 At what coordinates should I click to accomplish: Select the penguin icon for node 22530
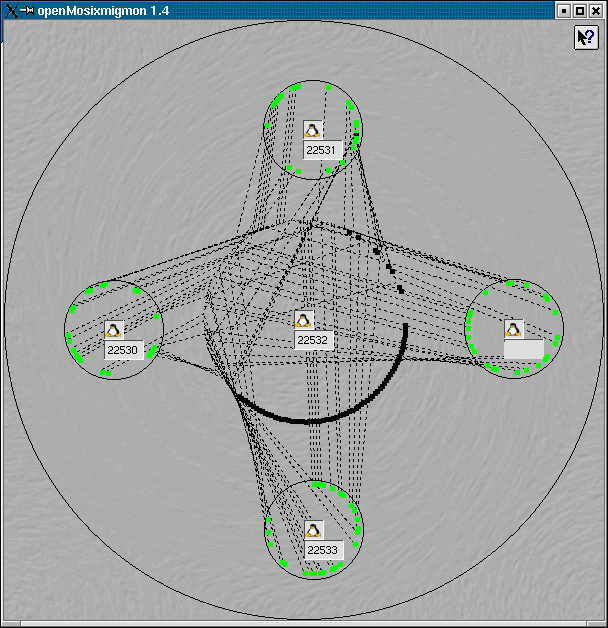point(113,331)
